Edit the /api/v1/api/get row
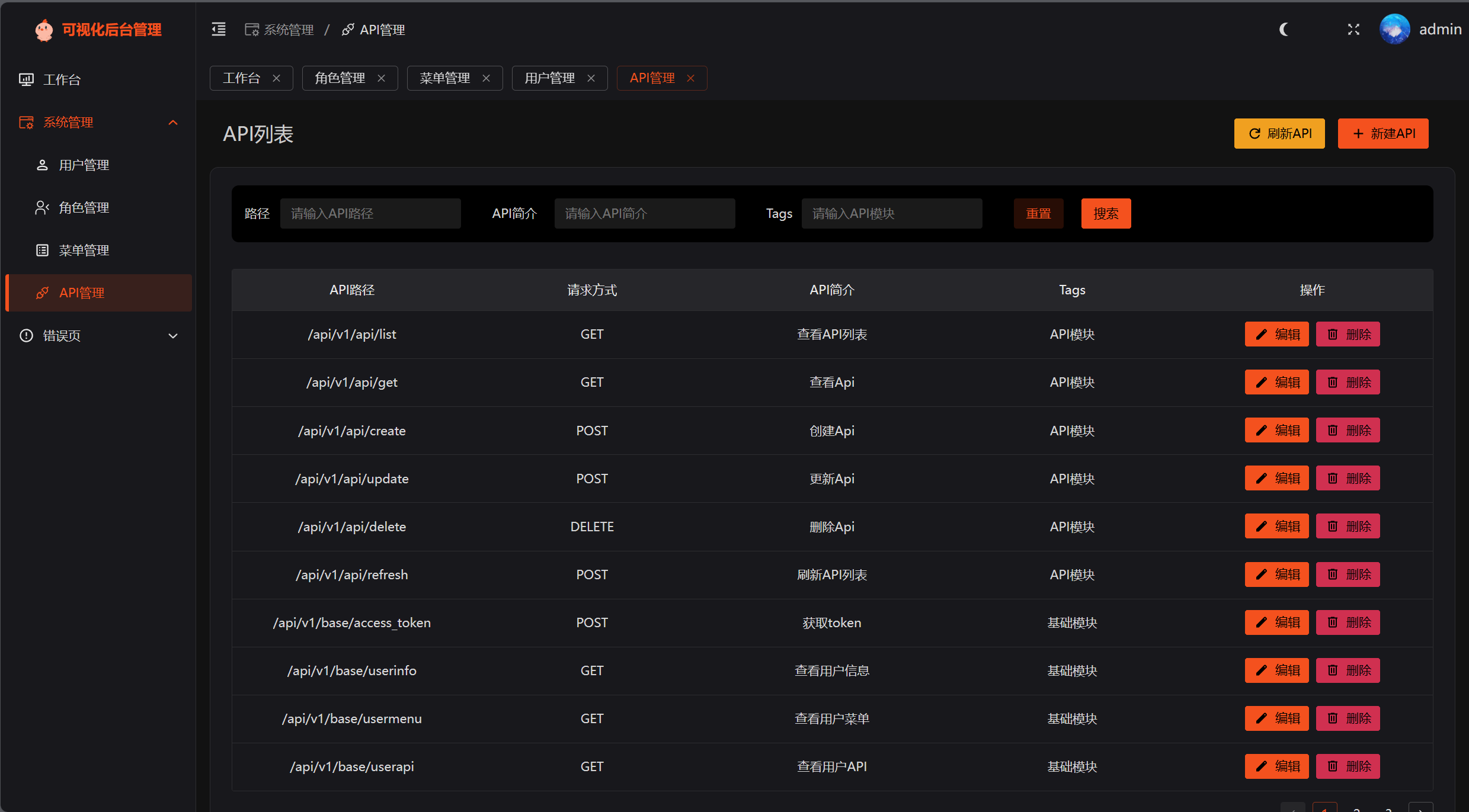Screen dimensions: 1469x812 point(1276,383)
